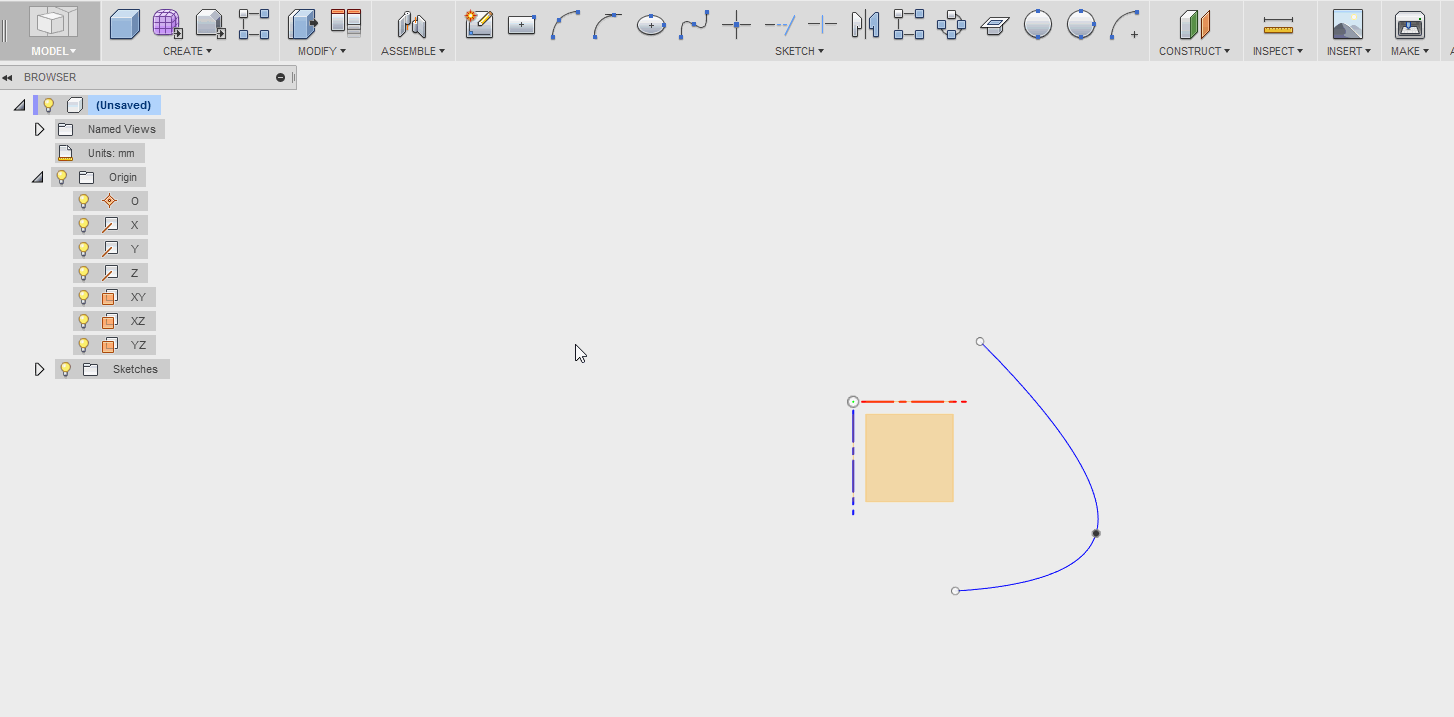
Task: Select the Sketch Point tool
Action: point(736,24)
